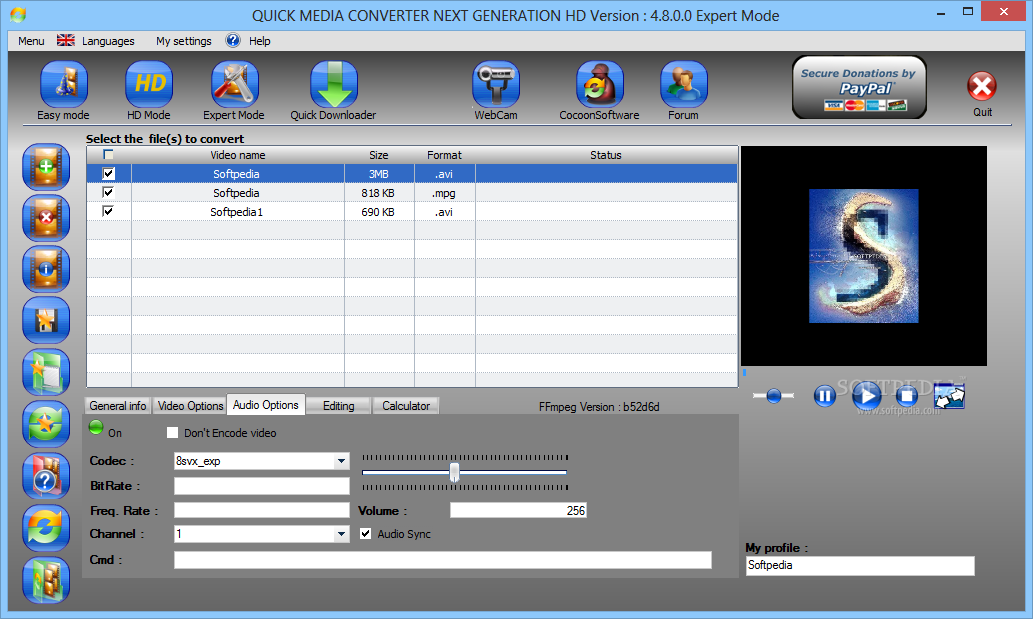Viewport: 1033px width, 619px height.
Task: Click the BitRate input field
Action: (262, 486)
